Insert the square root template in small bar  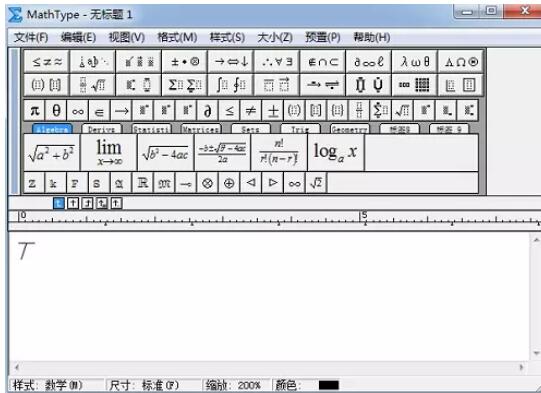pyautogui.click(x=402, y=110)
